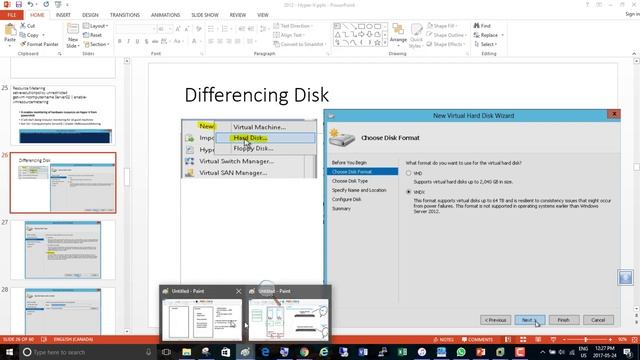
Task: Switch to Reading View icon
Action: (x=538, y=340)
